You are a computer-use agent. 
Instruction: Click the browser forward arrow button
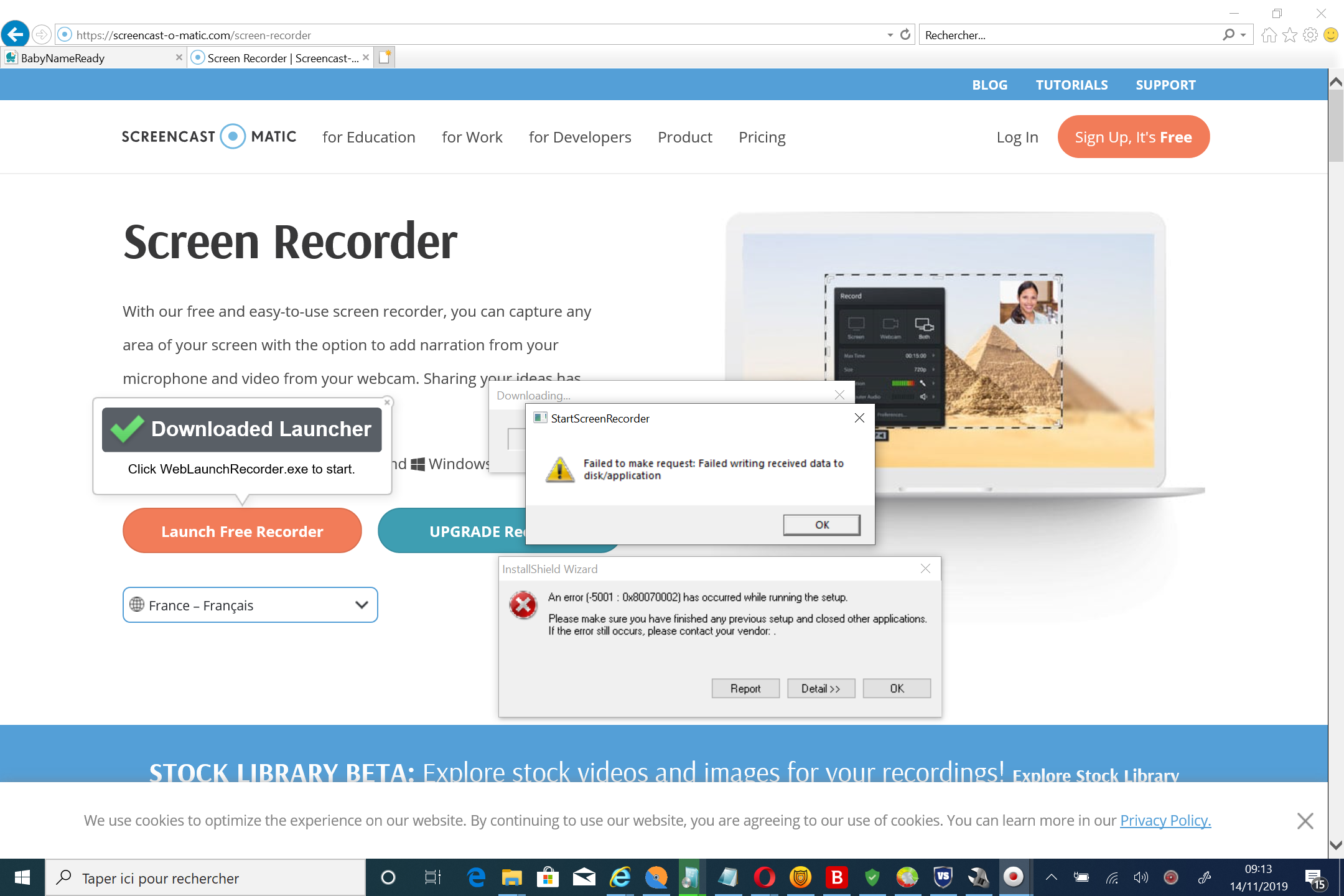pos(42,35)
